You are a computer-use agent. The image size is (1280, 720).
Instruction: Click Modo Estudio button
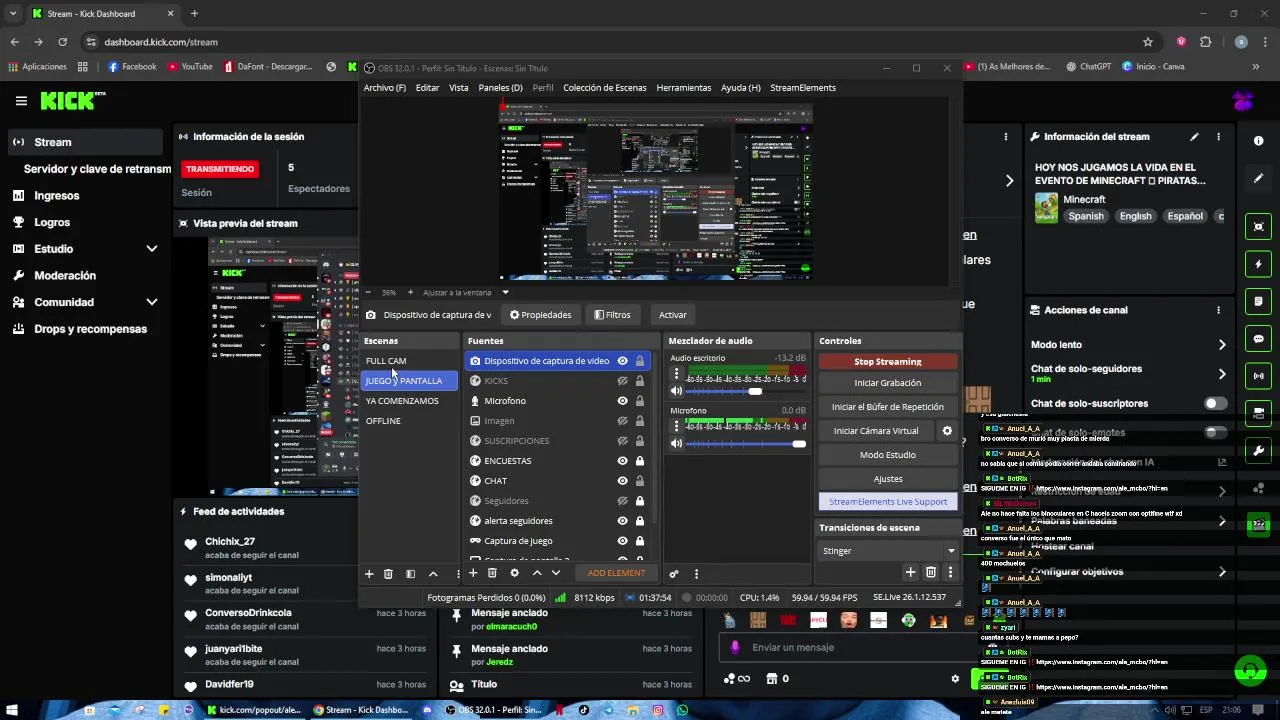888,455
